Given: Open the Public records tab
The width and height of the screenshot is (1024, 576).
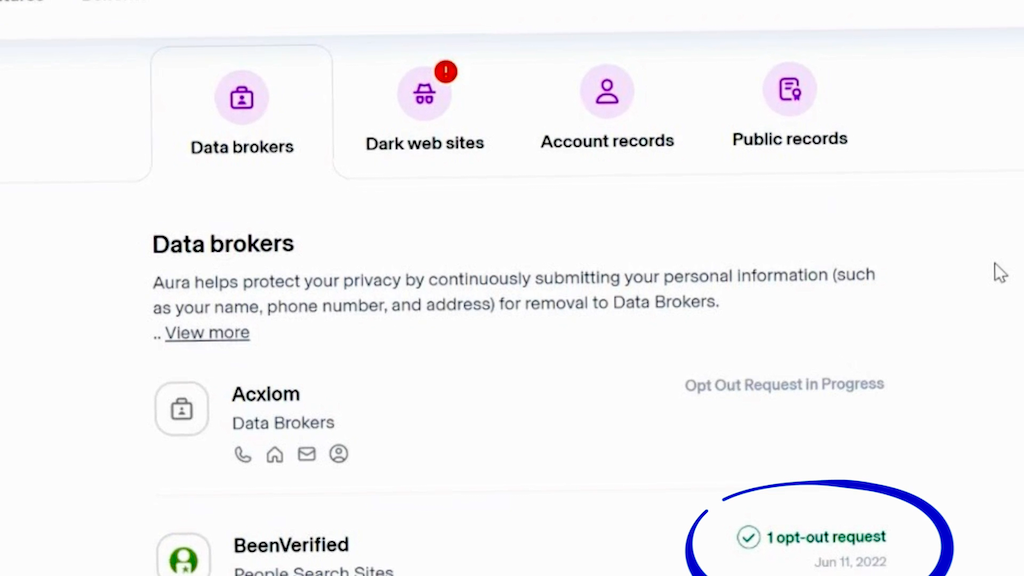Looking at the screenshot, I should (790, 139).
